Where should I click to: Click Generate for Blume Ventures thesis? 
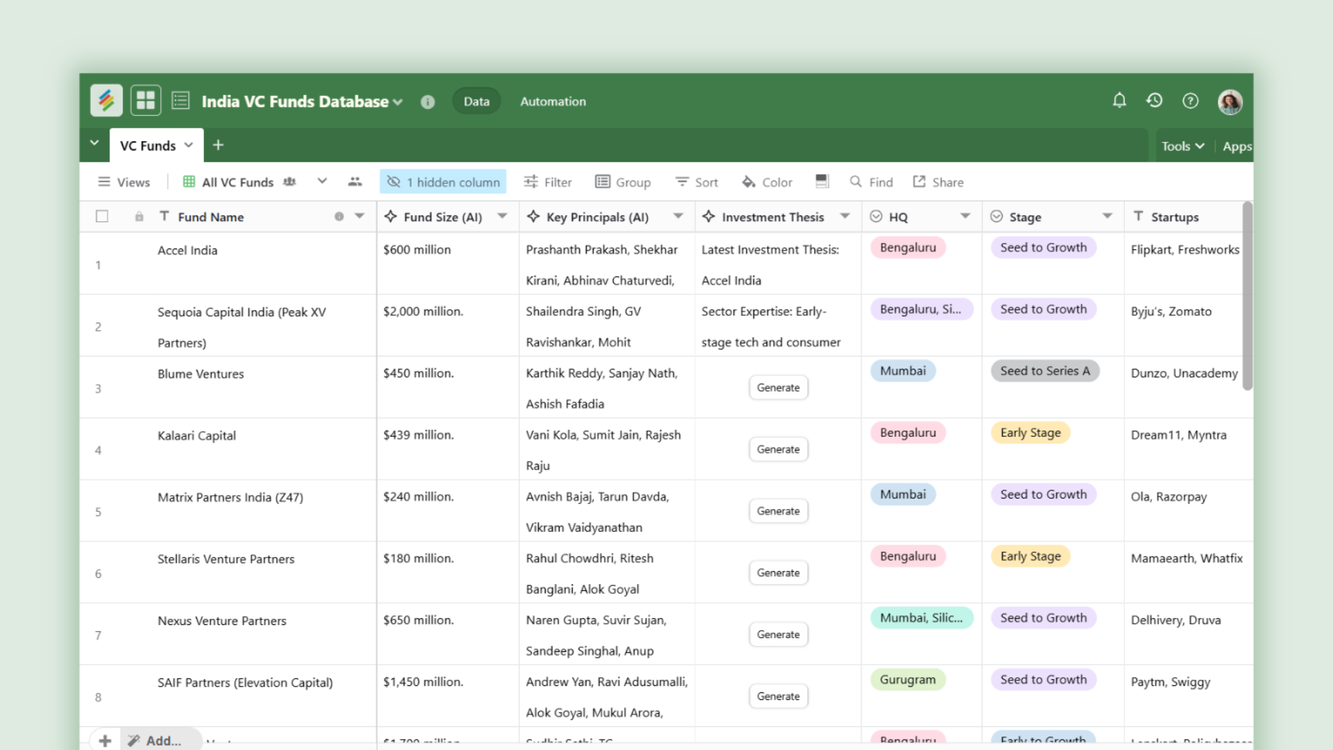[778, 387]
